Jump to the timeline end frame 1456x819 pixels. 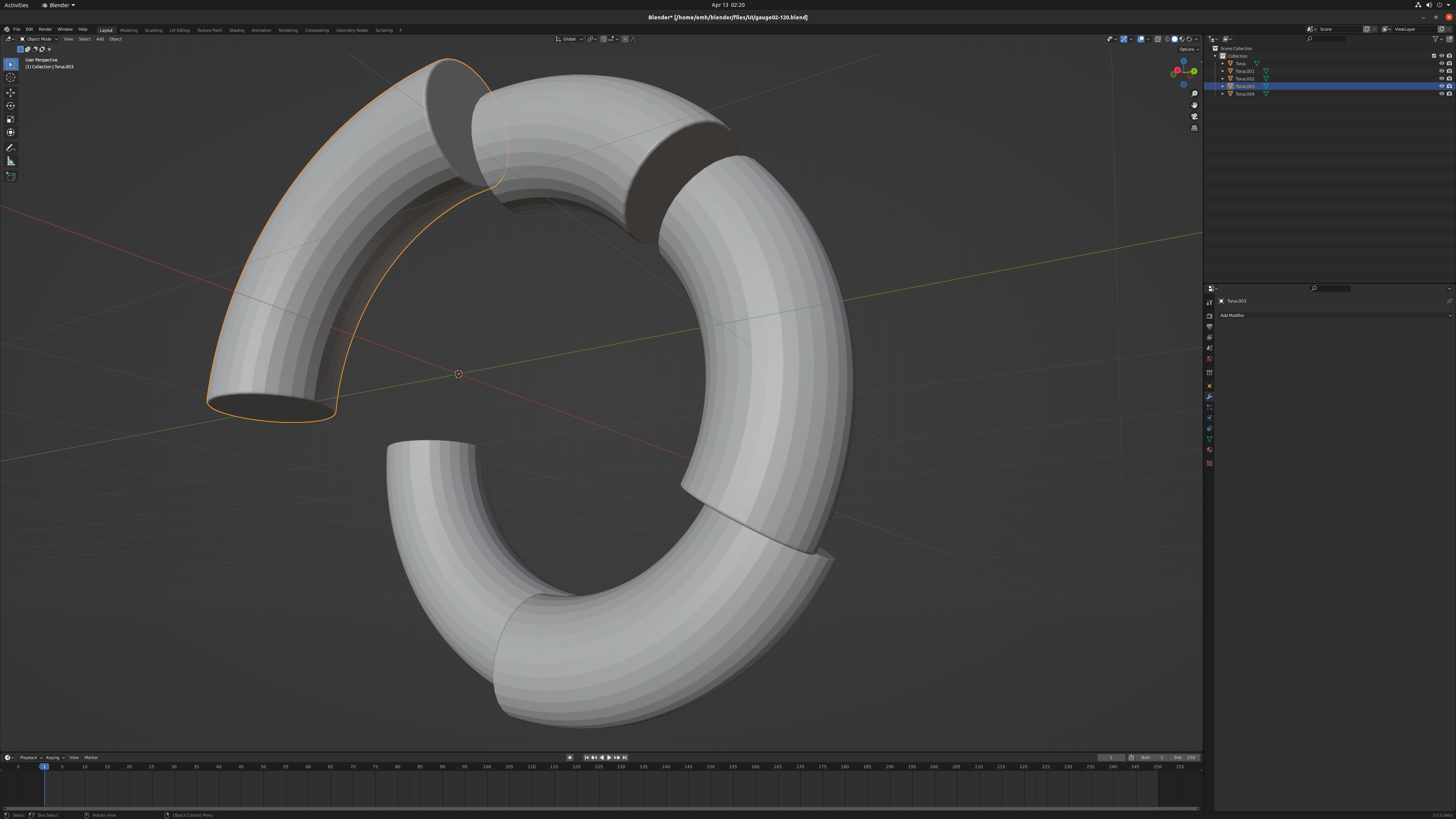pos(624,758)
